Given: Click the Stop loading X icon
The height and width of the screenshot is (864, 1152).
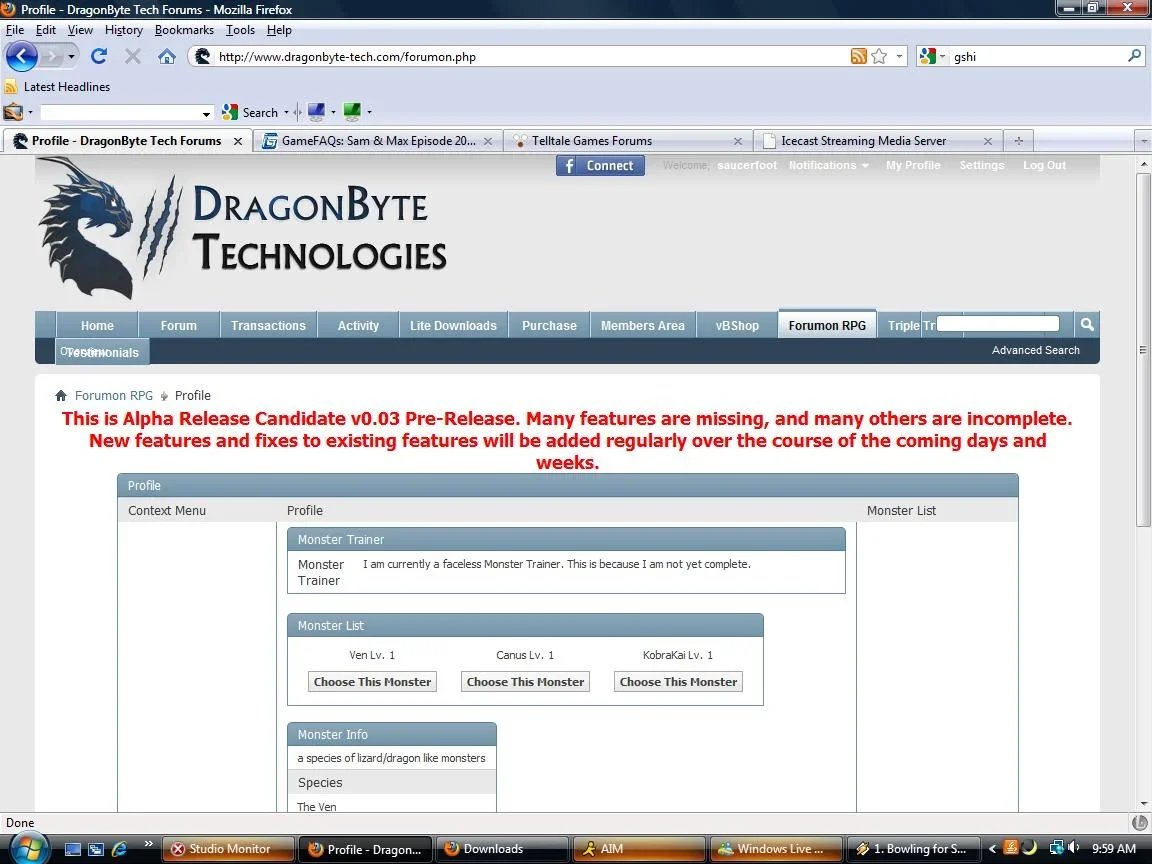Looking at the screenshot, I should (132, 56).
